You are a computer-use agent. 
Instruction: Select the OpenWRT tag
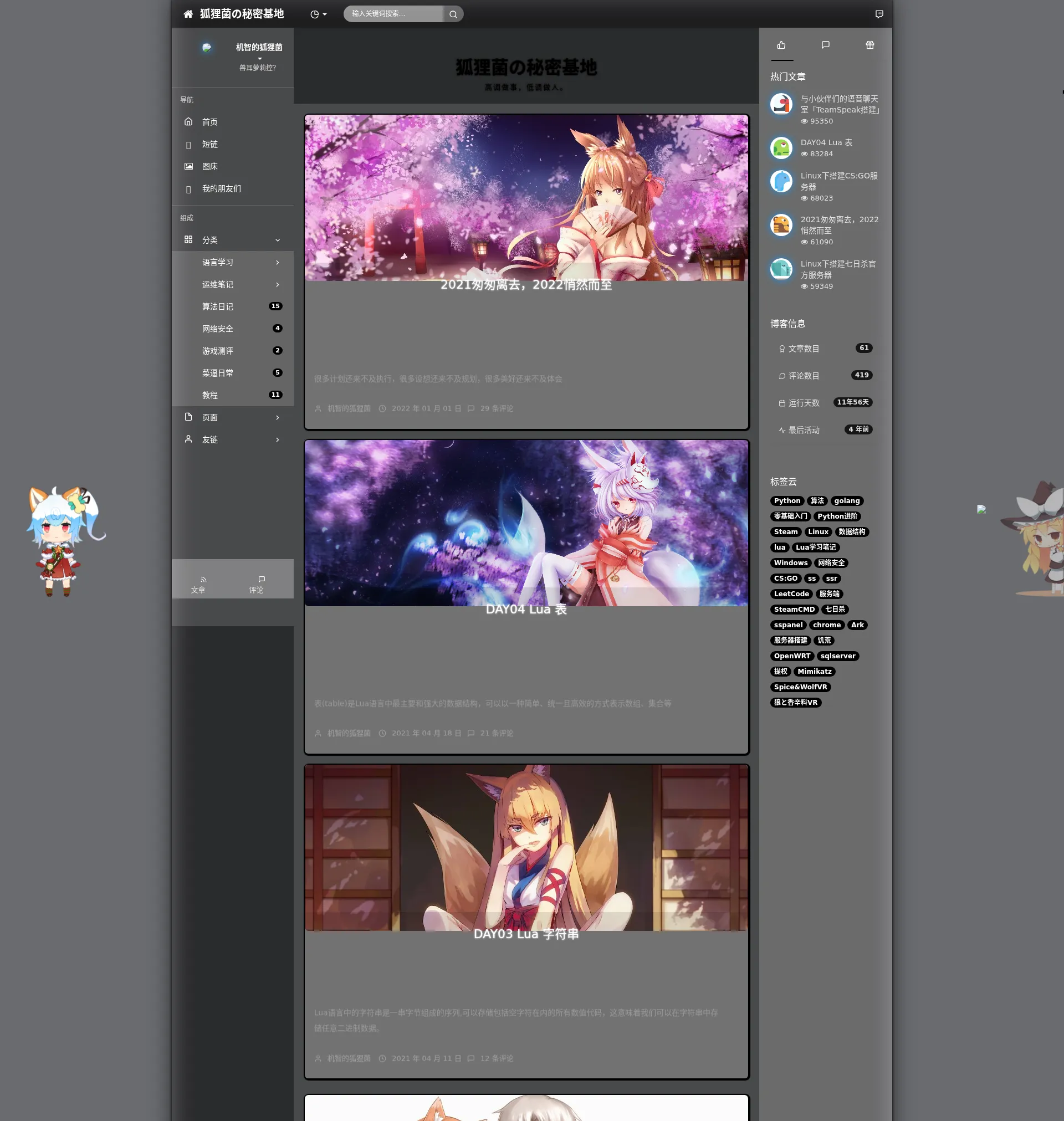pos(792,657)
